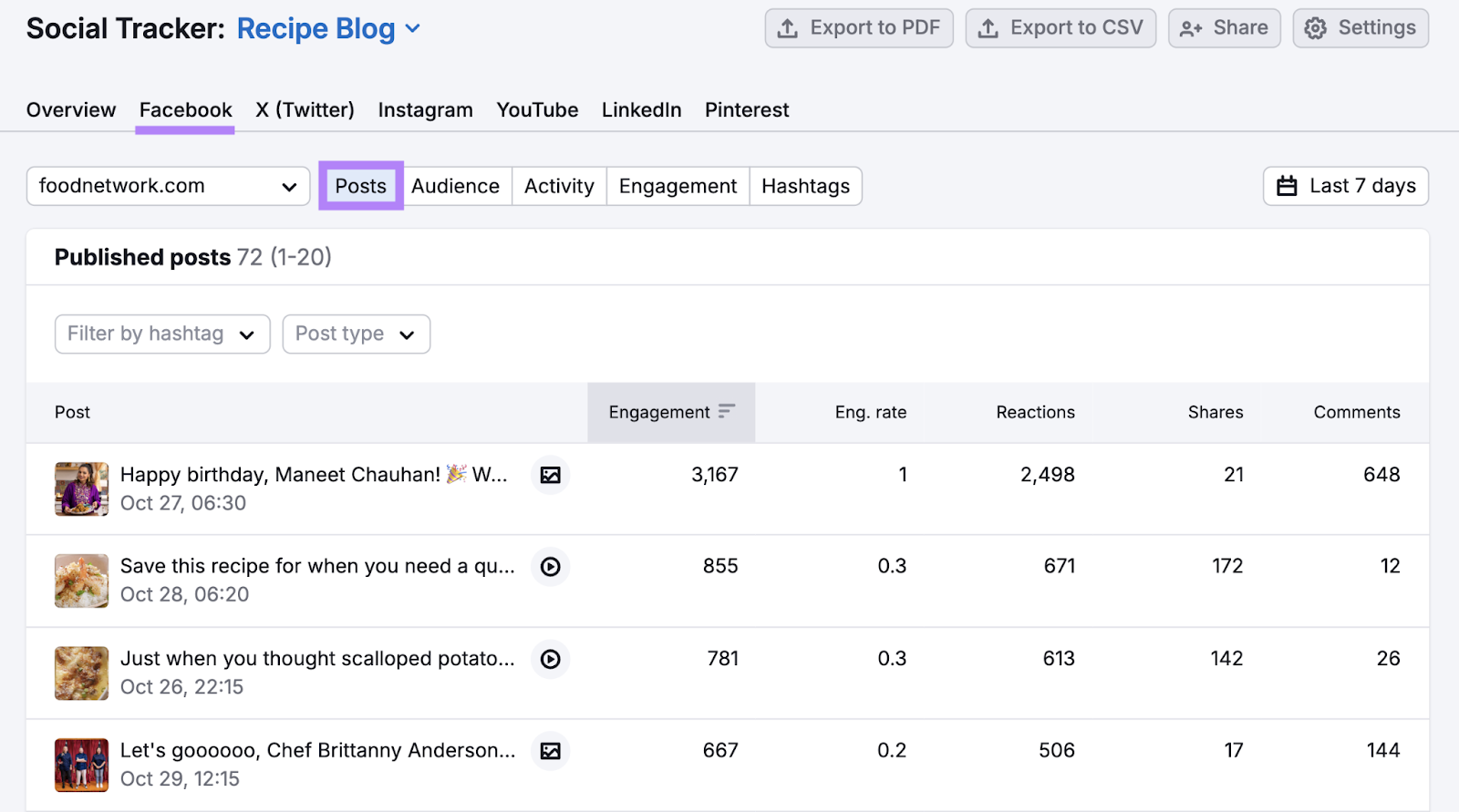Image resolution: width=1459 pixels, height=812 pixels.
Task: Click the reactions value 2,498
Action: (x=1048, y=475)
